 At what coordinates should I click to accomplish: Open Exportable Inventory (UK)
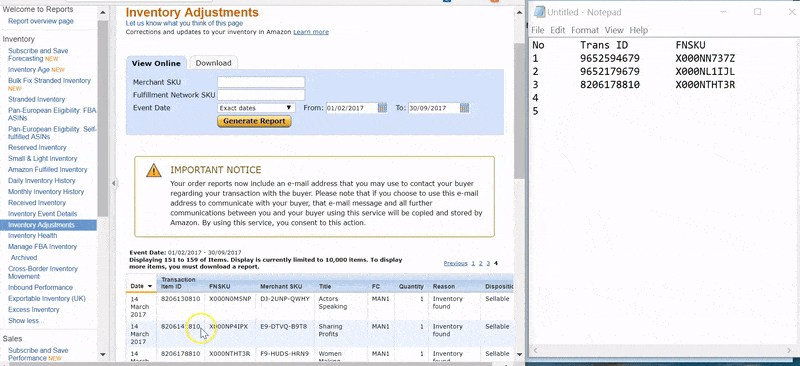[47, 299]
